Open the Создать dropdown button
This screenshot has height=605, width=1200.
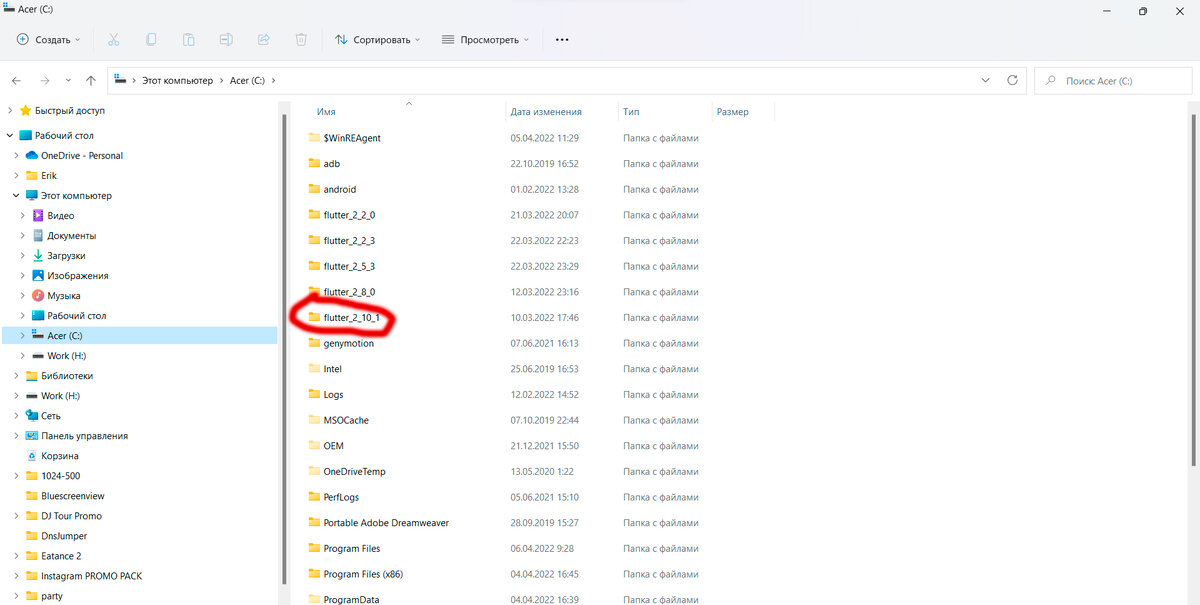[x=49, y=40]
